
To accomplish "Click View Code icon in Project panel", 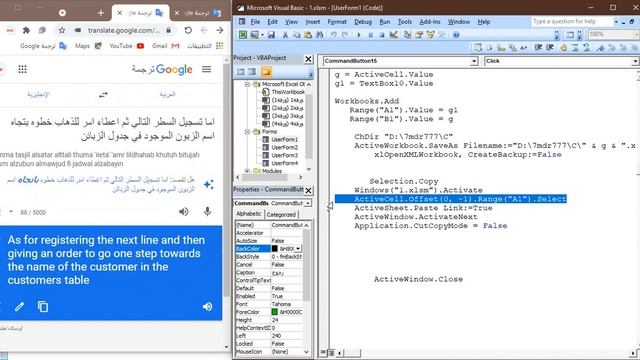I will click(x=241, y=72).
